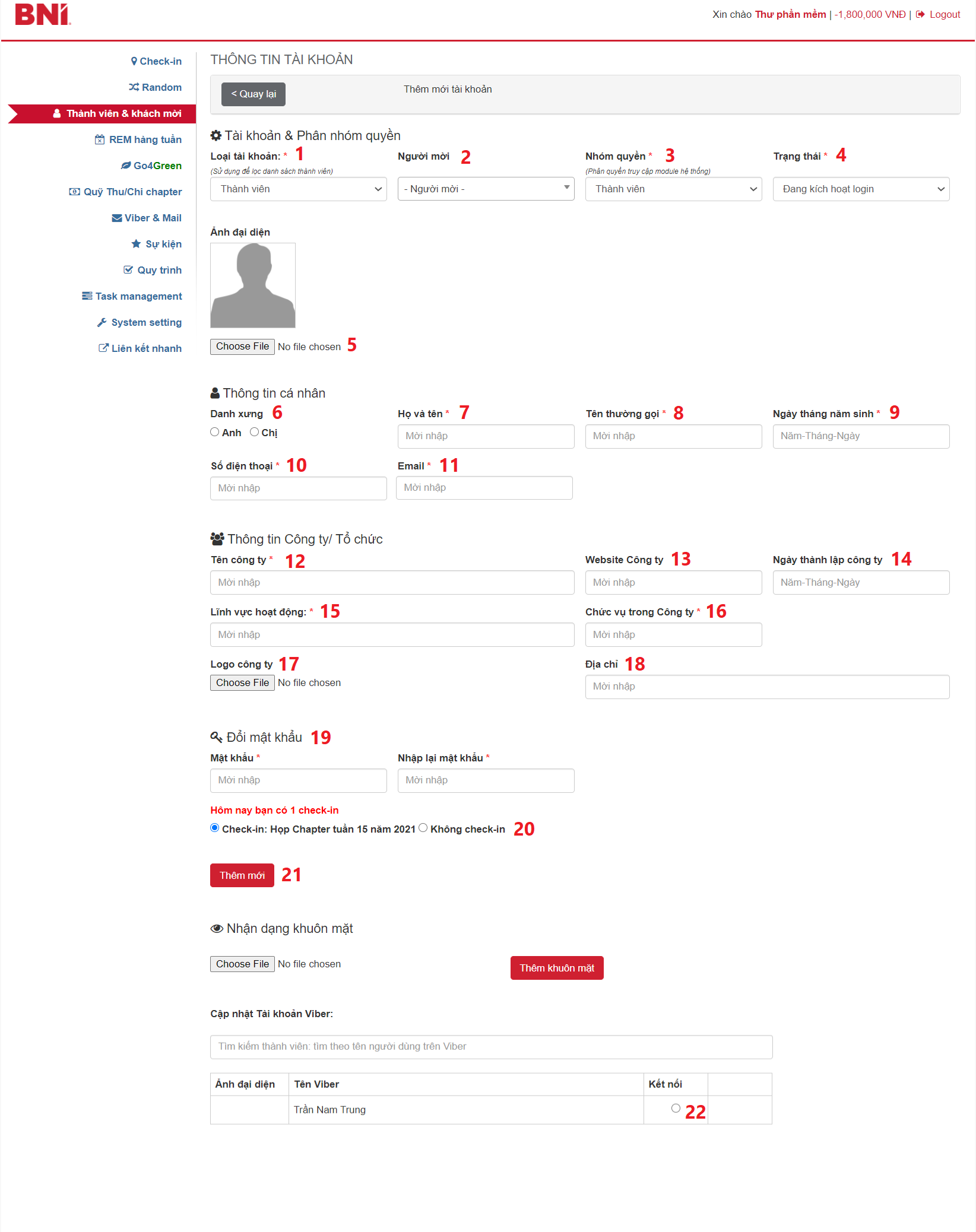Click the Random shuffle icon
The width and height of the screenshot is (976, 1232).
click(134, 87)
